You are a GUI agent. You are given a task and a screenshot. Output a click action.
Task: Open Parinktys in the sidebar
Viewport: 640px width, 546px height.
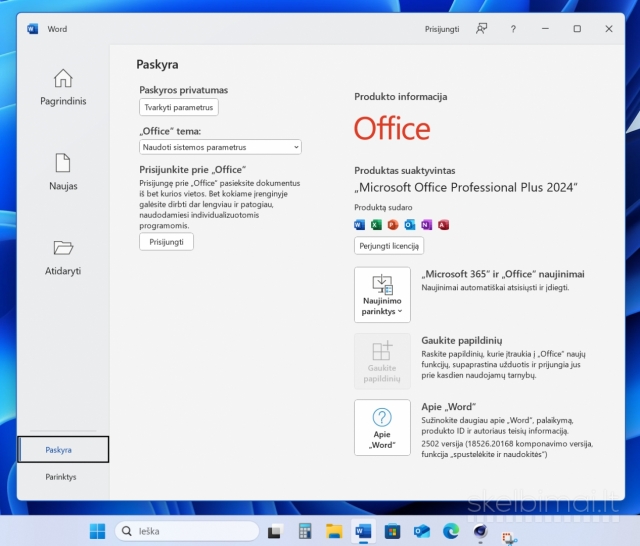click(x=62, y=477)
